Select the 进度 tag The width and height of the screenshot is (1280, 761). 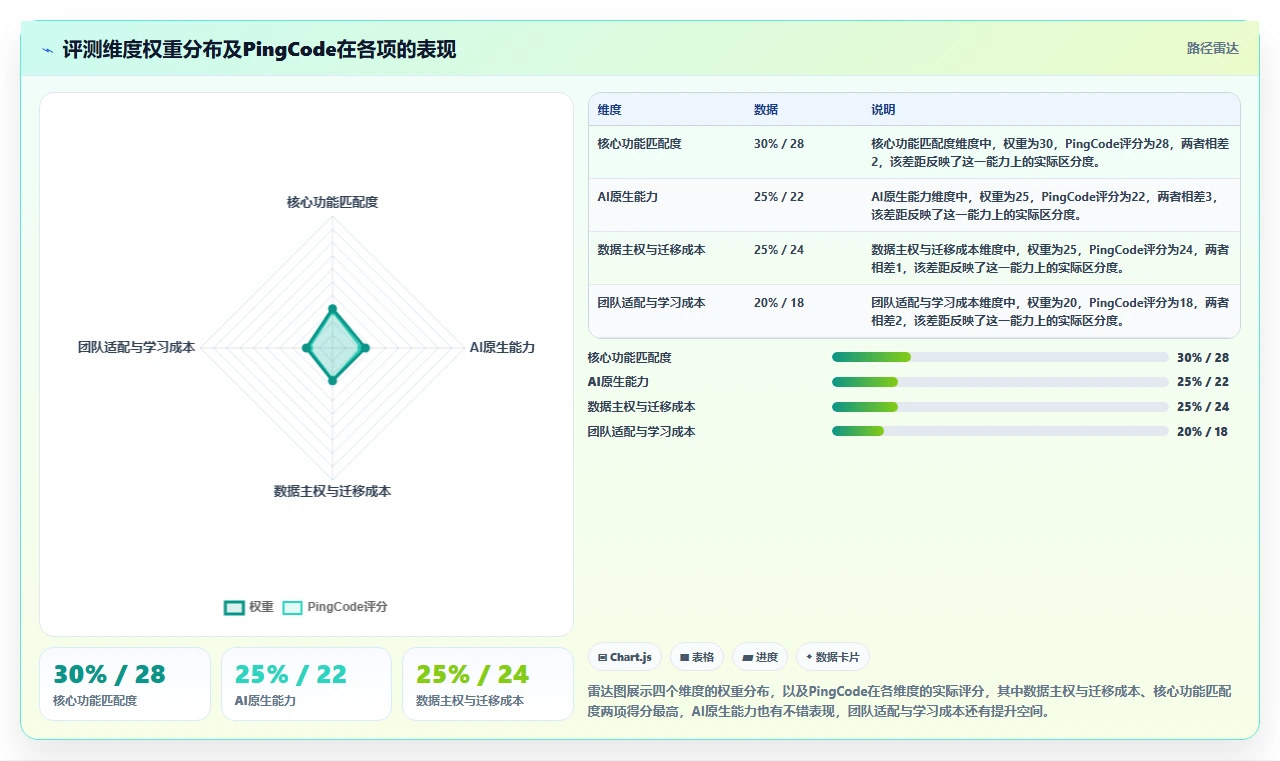[x=760, y=657]
